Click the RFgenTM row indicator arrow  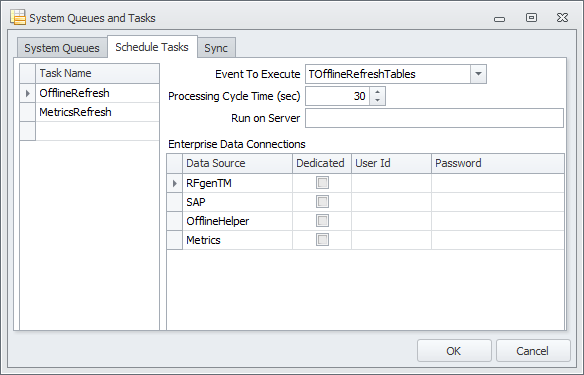(175, 183)
